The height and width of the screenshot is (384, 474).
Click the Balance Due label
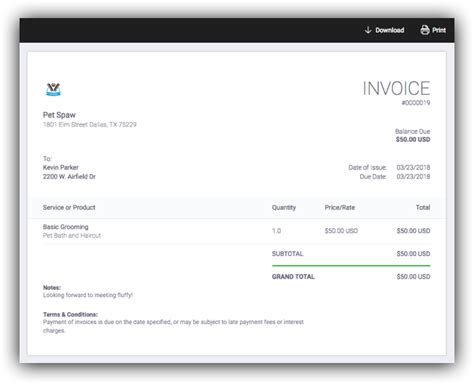point(413,131)
